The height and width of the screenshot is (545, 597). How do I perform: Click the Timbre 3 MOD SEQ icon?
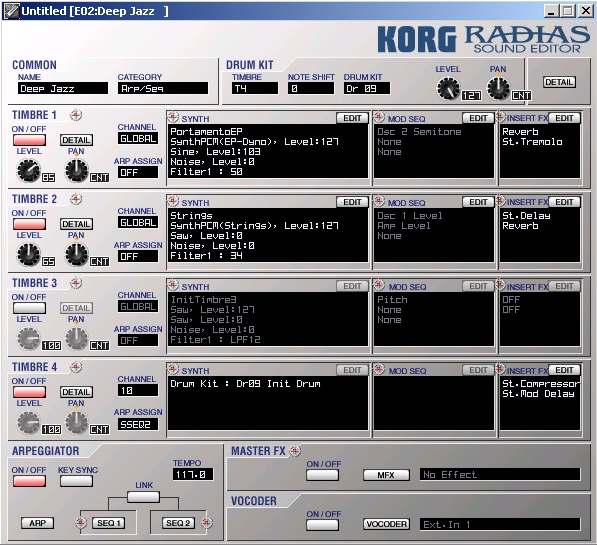pyautogui.click(x=379, y=285)
